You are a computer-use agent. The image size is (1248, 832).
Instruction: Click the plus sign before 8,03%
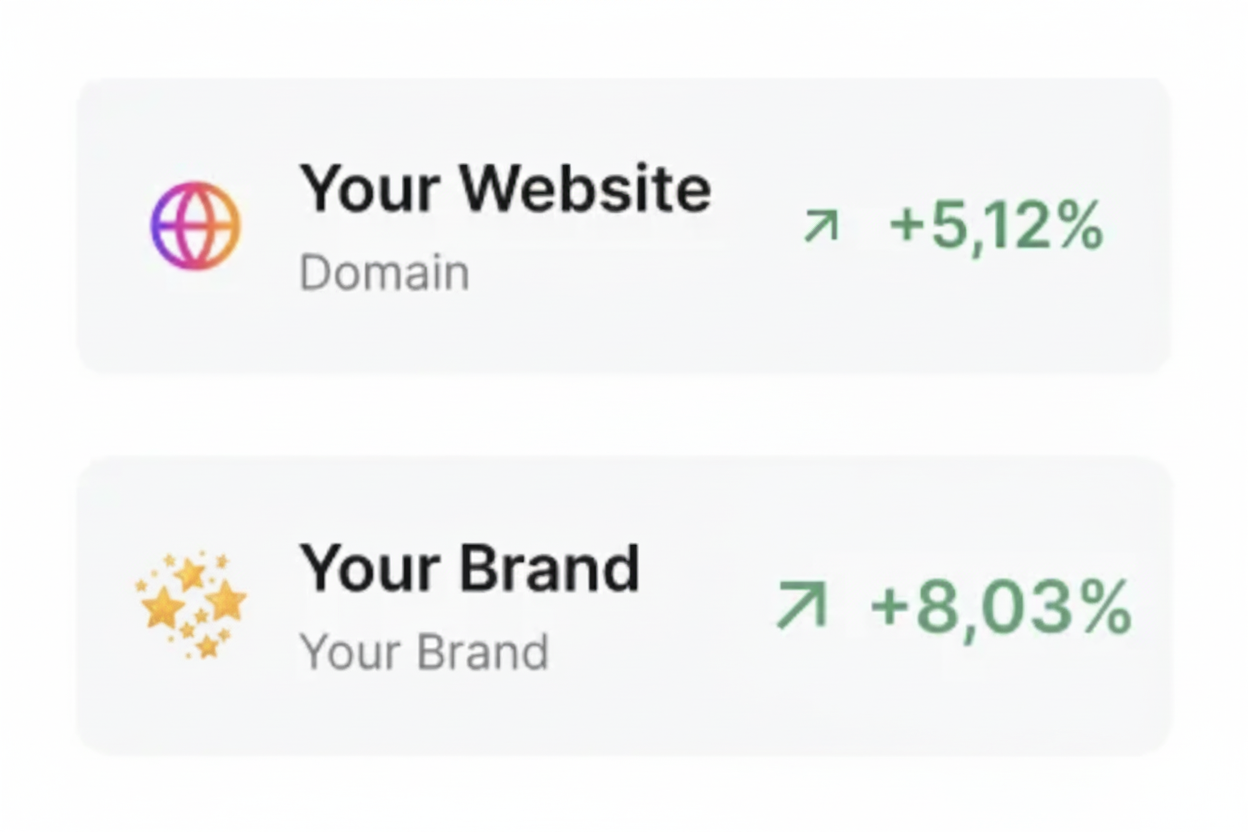pyautogui.click(x=889, y=607)
